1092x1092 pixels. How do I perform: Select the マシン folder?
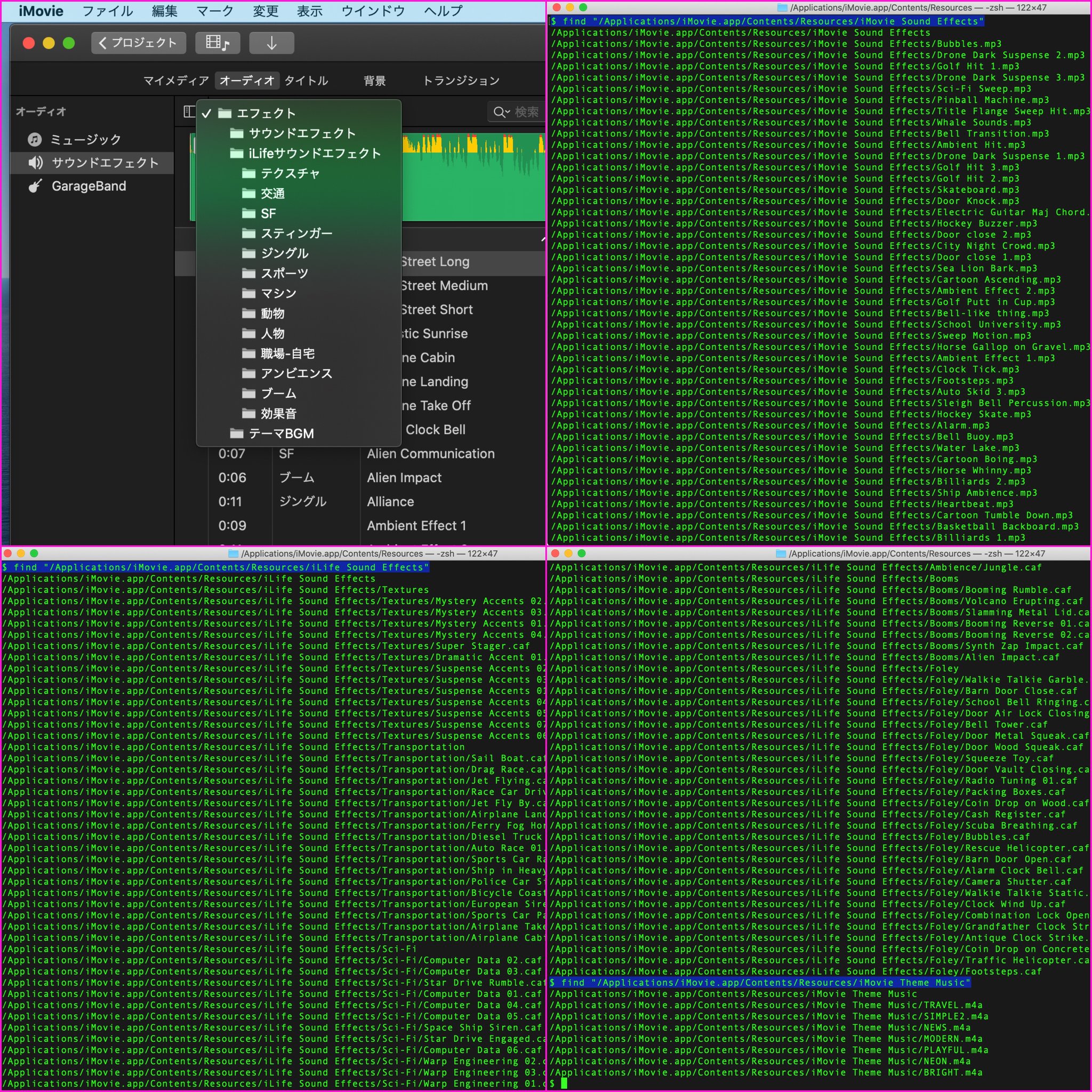click(x=299, y=293)
